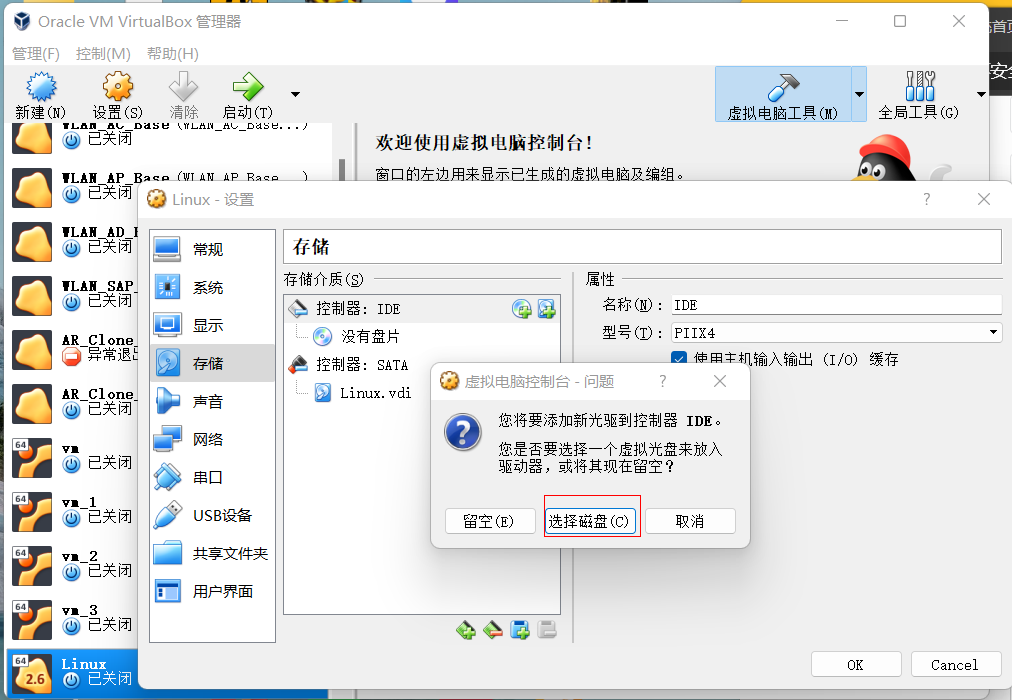Click the add optical drive icon on IDE controller
Viewport: 1012px width, 700px height.
522,309
